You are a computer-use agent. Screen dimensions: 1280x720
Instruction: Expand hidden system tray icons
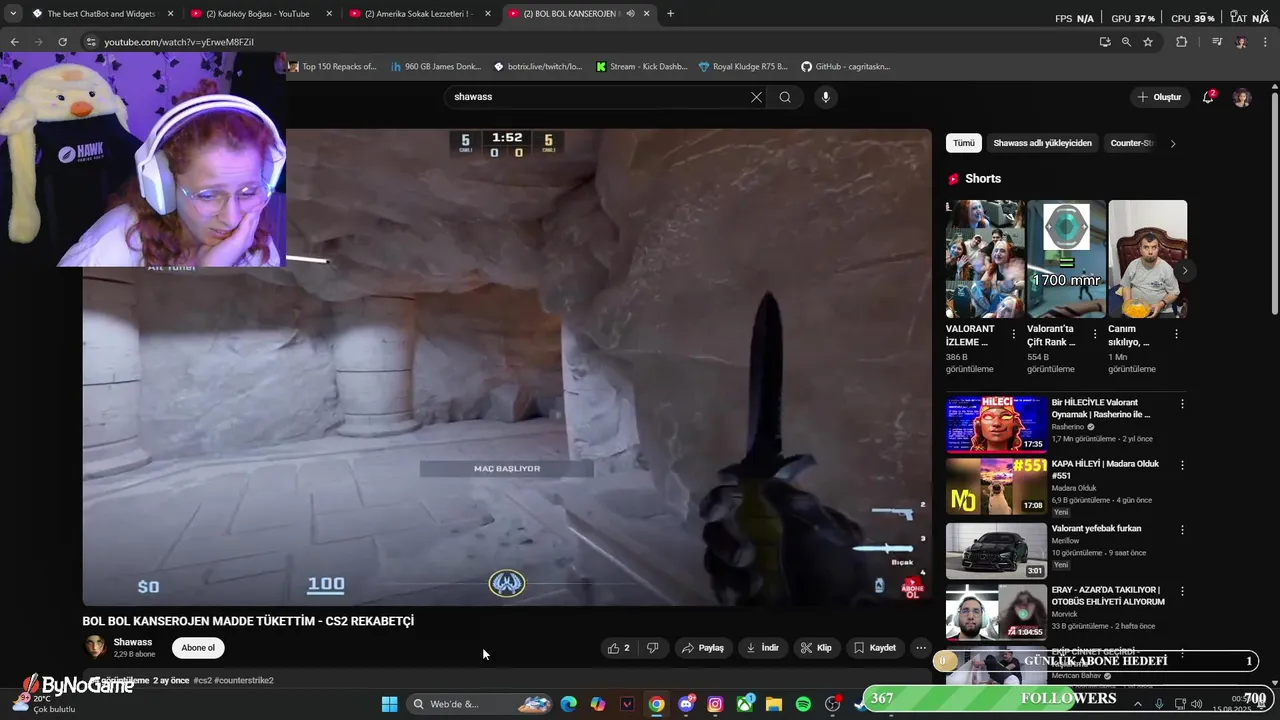[1138, 704]
